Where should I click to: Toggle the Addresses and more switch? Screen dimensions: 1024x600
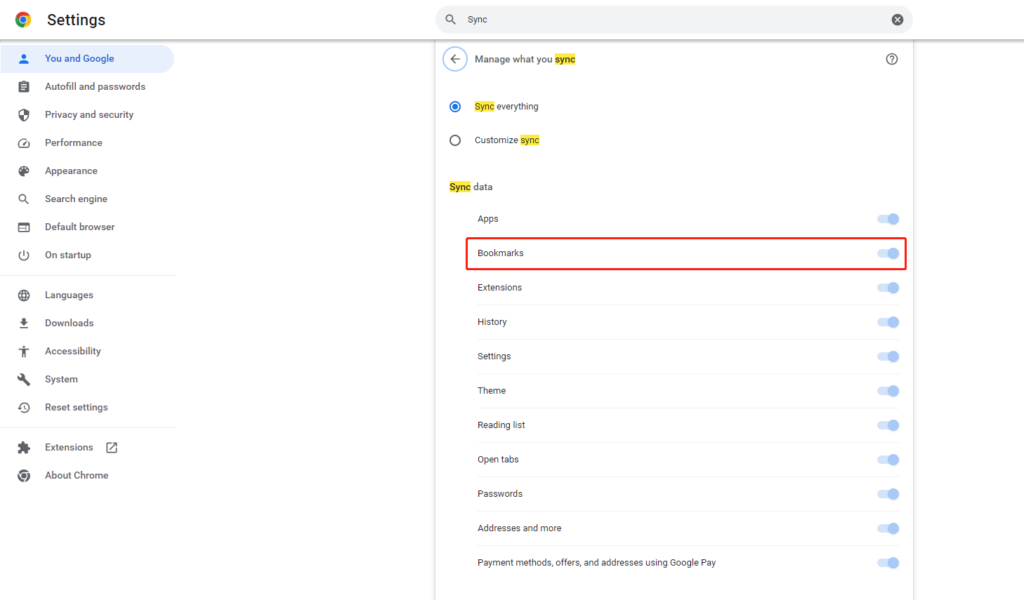coord(888,528)
